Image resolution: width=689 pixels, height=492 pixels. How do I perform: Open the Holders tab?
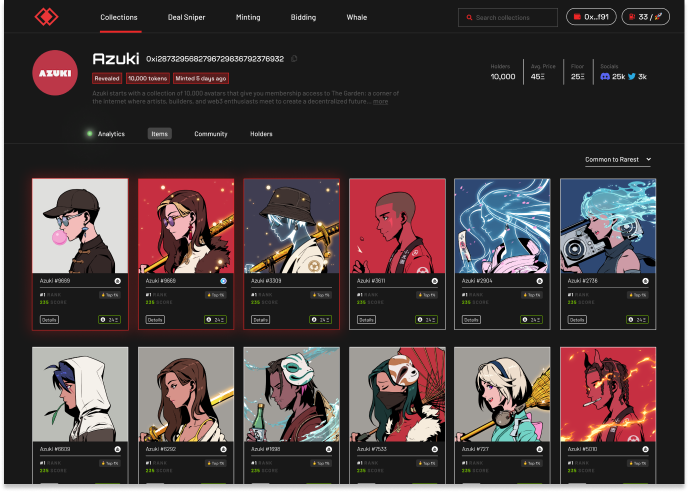click(261, 133)
